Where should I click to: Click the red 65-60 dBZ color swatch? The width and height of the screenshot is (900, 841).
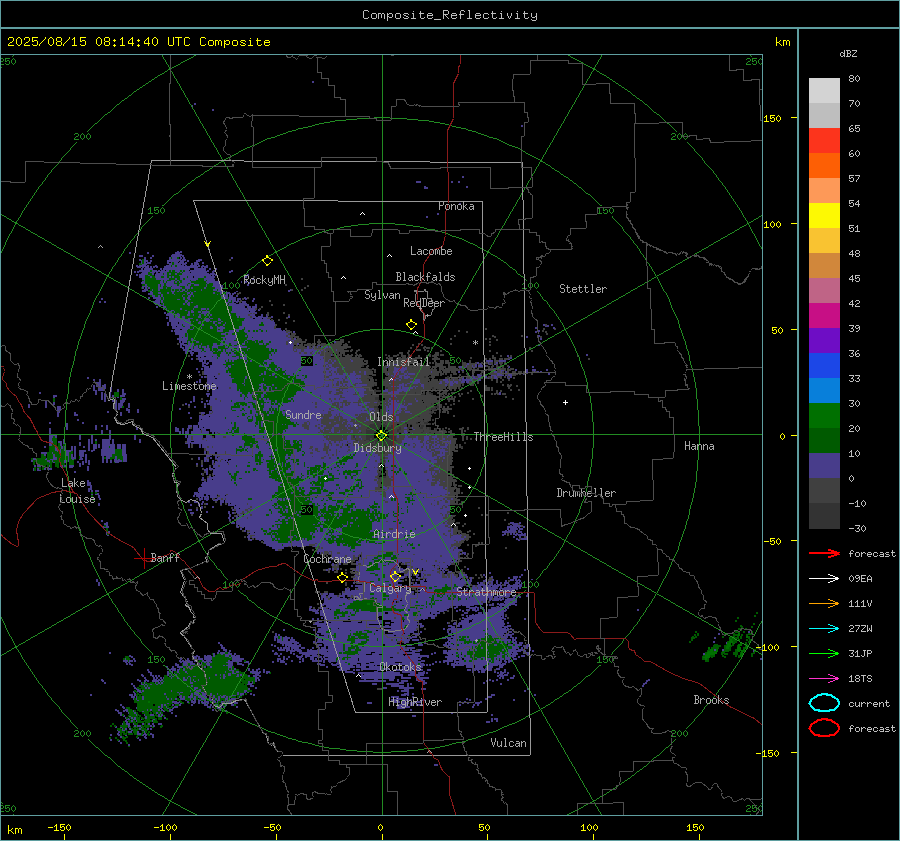point(824,141)
